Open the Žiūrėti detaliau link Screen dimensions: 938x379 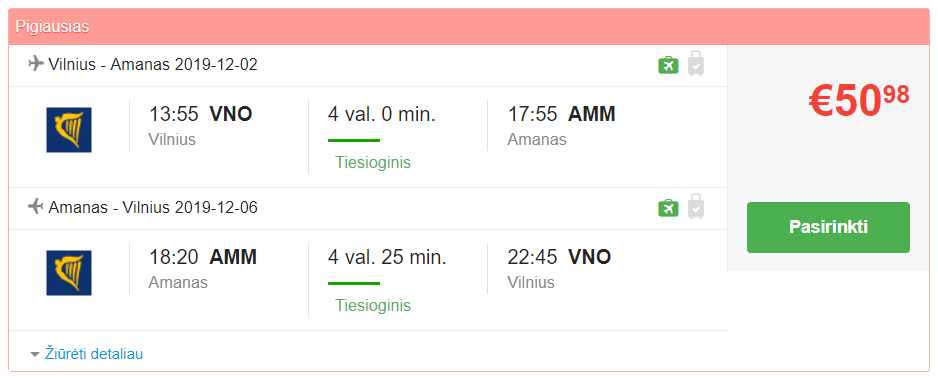tap(94, 354)
